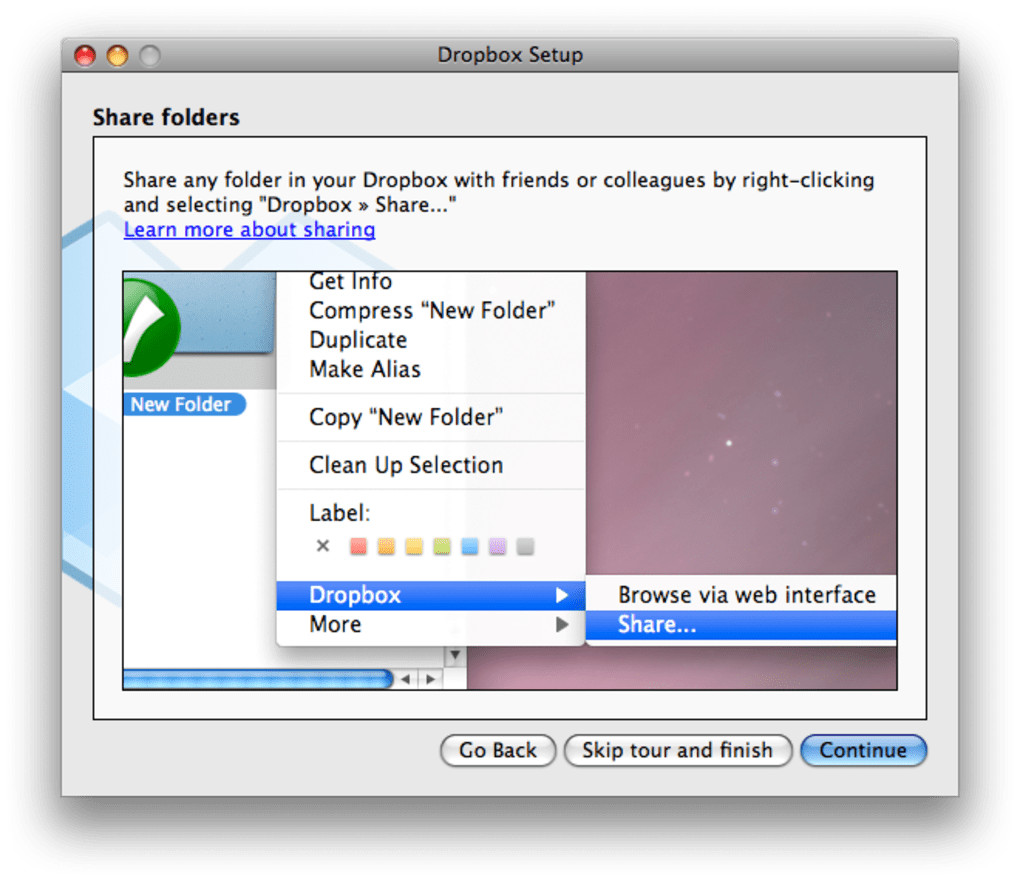Select Share... in Dropbox submenu
Viewport: 1020px width, 881px height.
click(x=741, y=625)
